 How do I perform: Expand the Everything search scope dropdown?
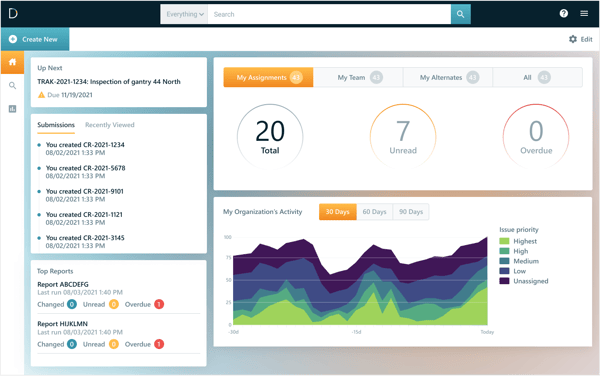pos(184,14)
